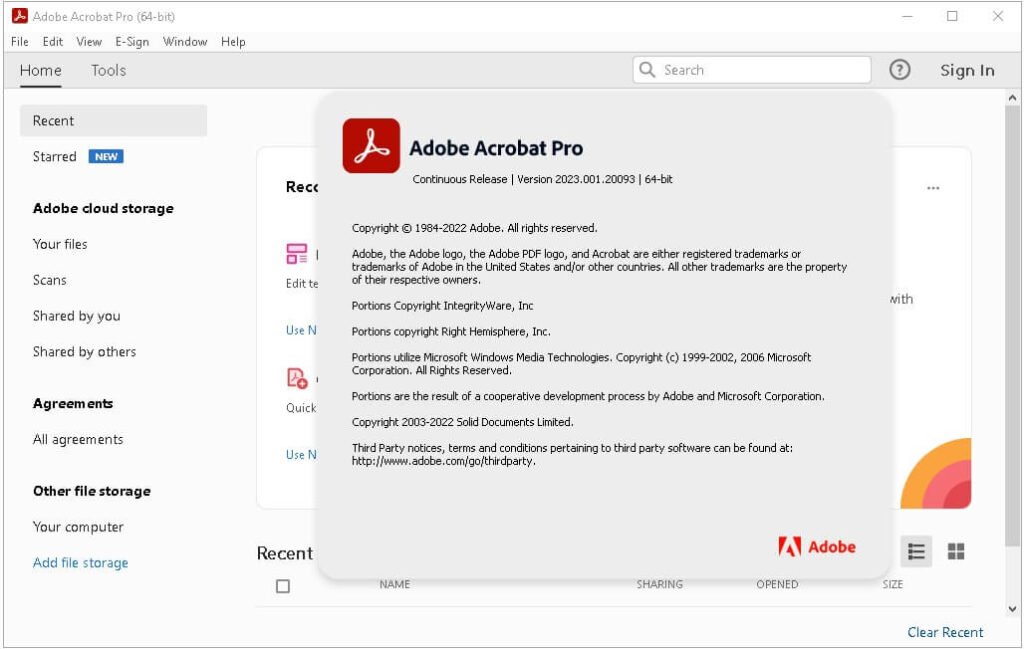1024x649 pixels.
Task: Open Your files in cloud storage
Action: point(60,244)
